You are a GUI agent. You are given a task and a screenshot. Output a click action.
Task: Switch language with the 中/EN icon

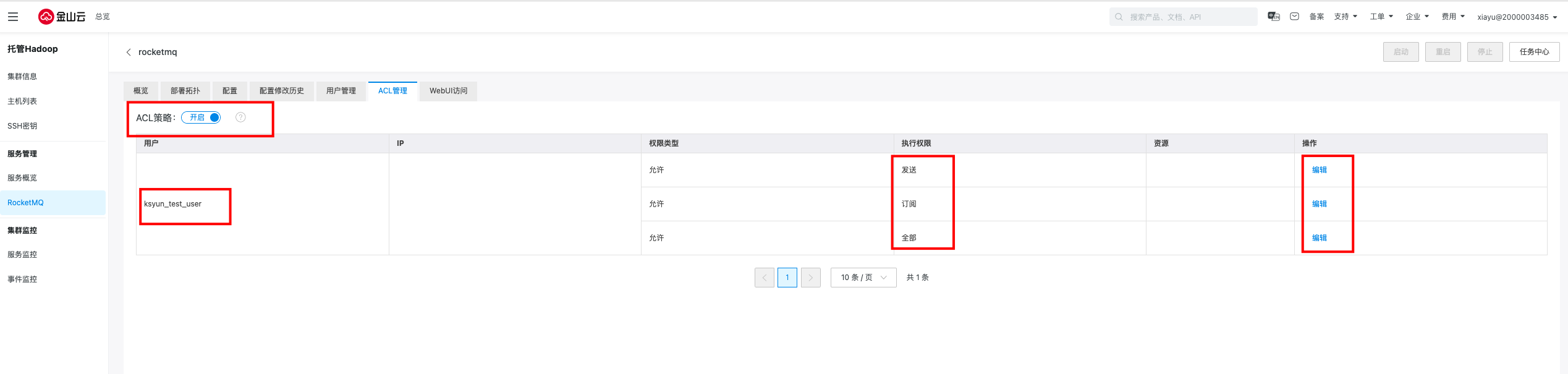pyautogui.click(x=1274, y=17)
